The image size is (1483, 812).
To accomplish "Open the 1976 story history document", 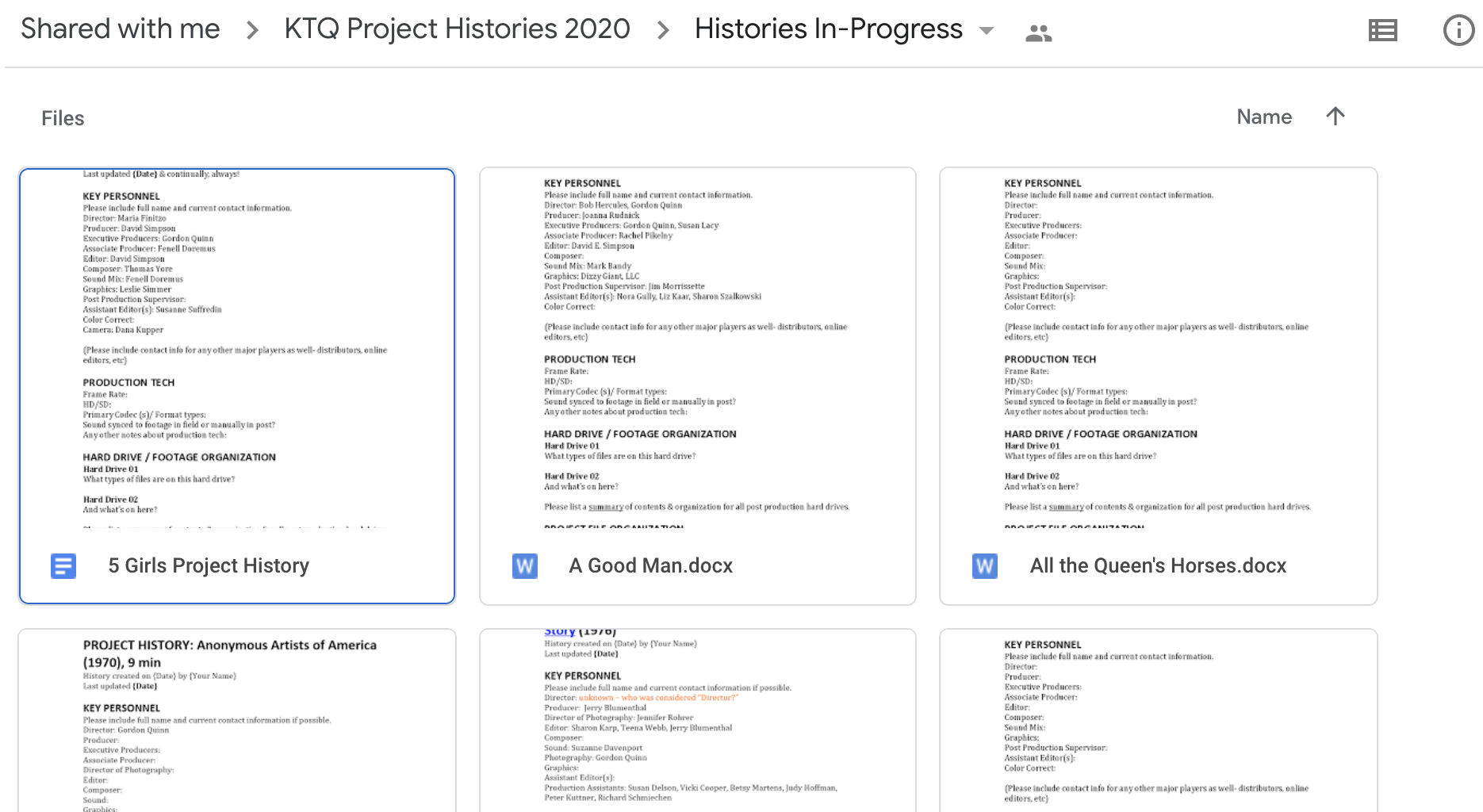I will [697, 720].
